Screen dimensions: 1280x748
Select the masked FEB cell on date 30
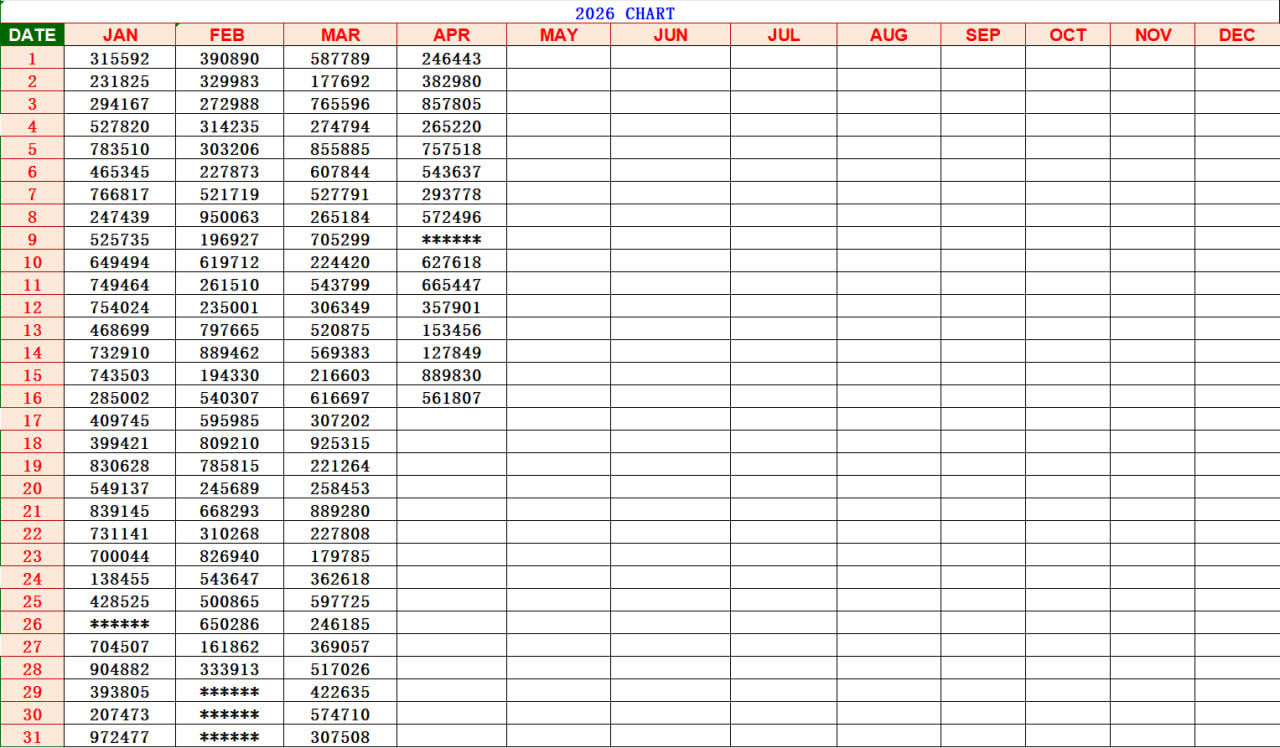(x=229, y=715)
